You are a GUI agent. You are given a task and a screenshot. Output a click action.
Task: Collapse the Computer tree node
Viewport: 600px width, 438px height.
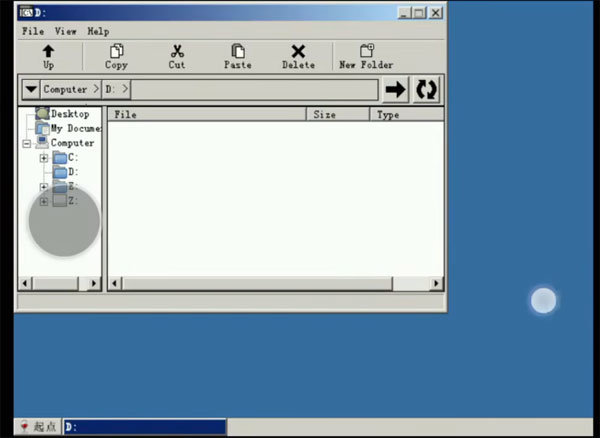tap(27, 143)
